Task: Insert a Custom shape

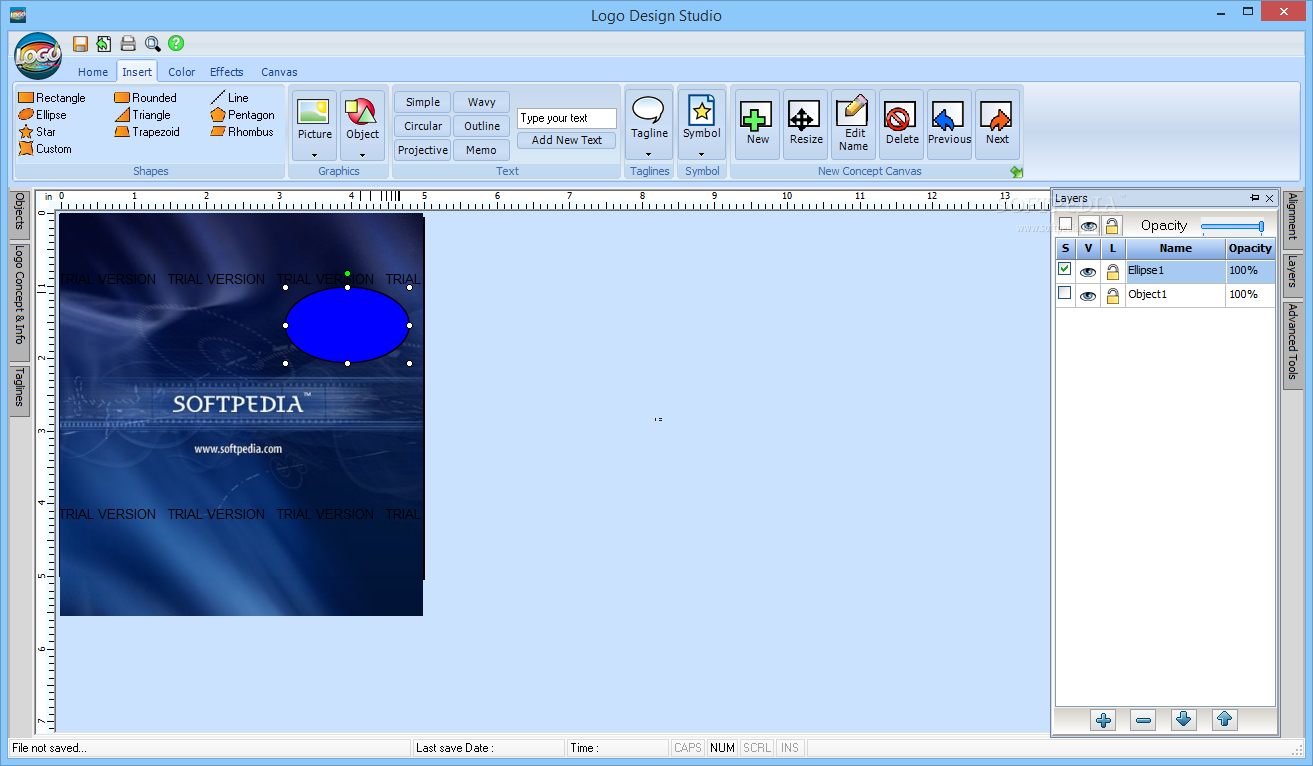Action: point(45,149)
